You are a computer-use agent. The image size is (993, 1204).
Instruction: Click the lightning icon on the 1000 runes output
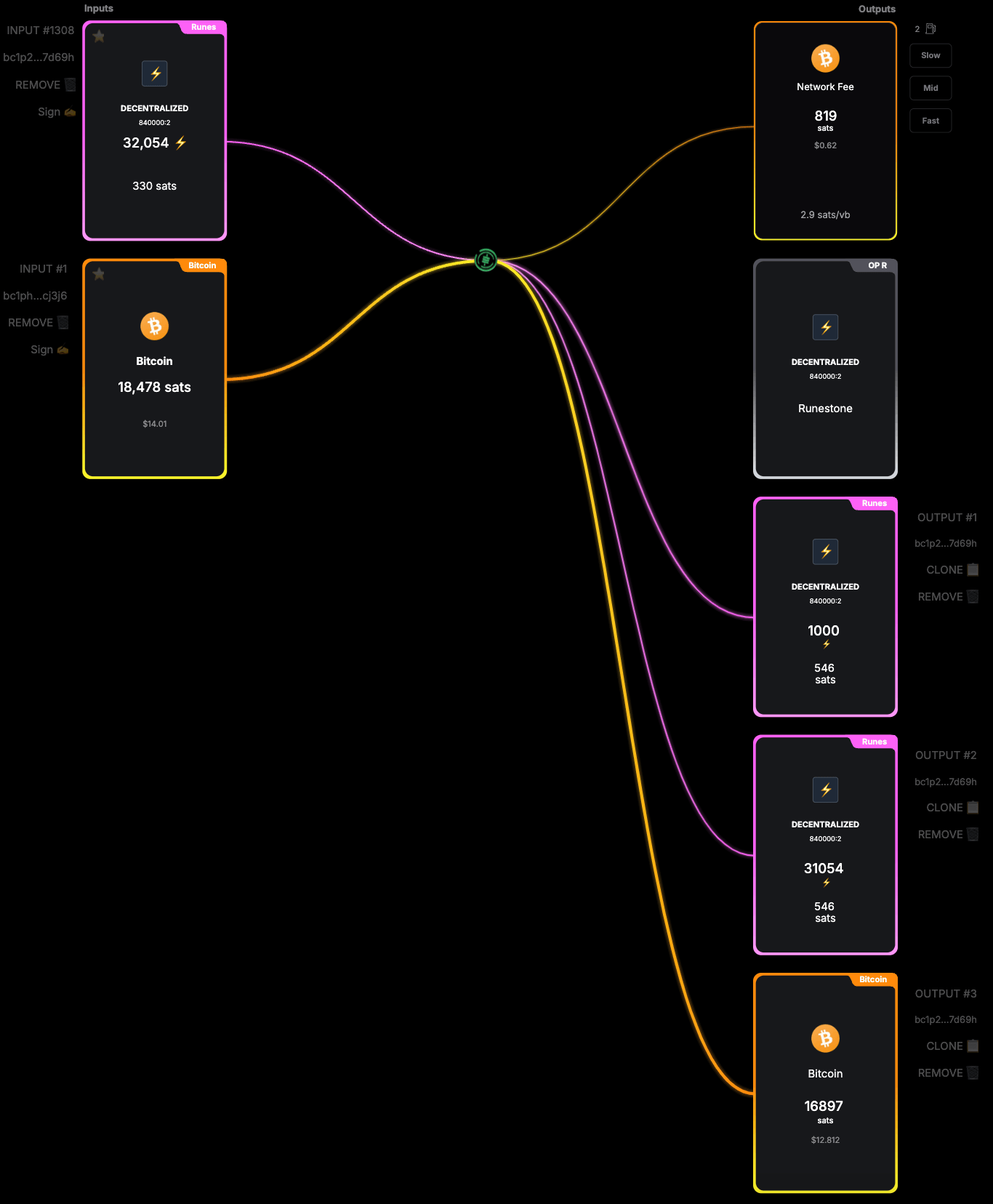coord(825,552)
